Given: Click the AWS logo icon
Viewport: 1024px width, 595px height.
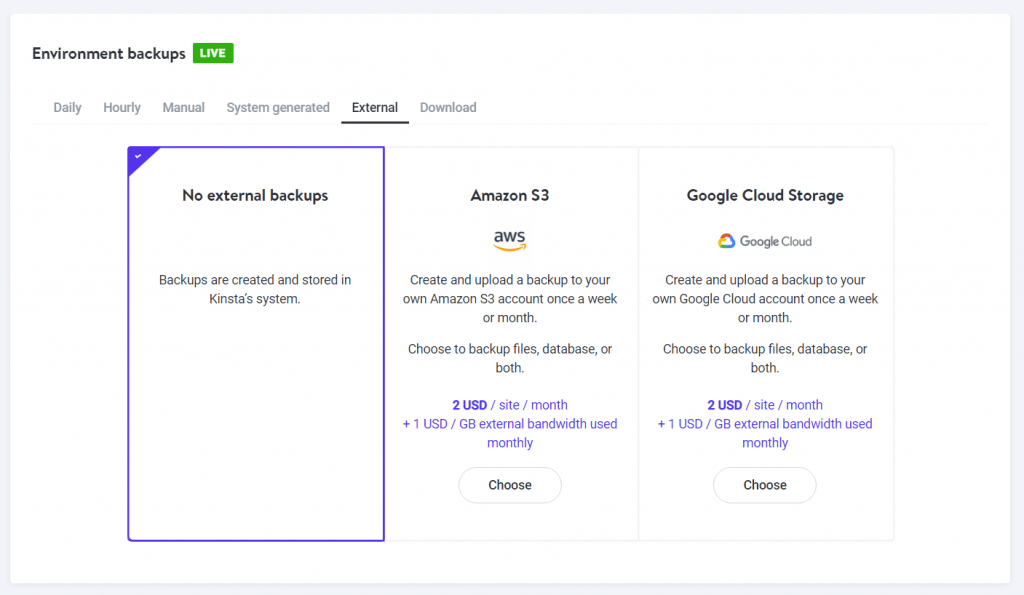Looking at the screenshot, I should [x=510, y=241].
